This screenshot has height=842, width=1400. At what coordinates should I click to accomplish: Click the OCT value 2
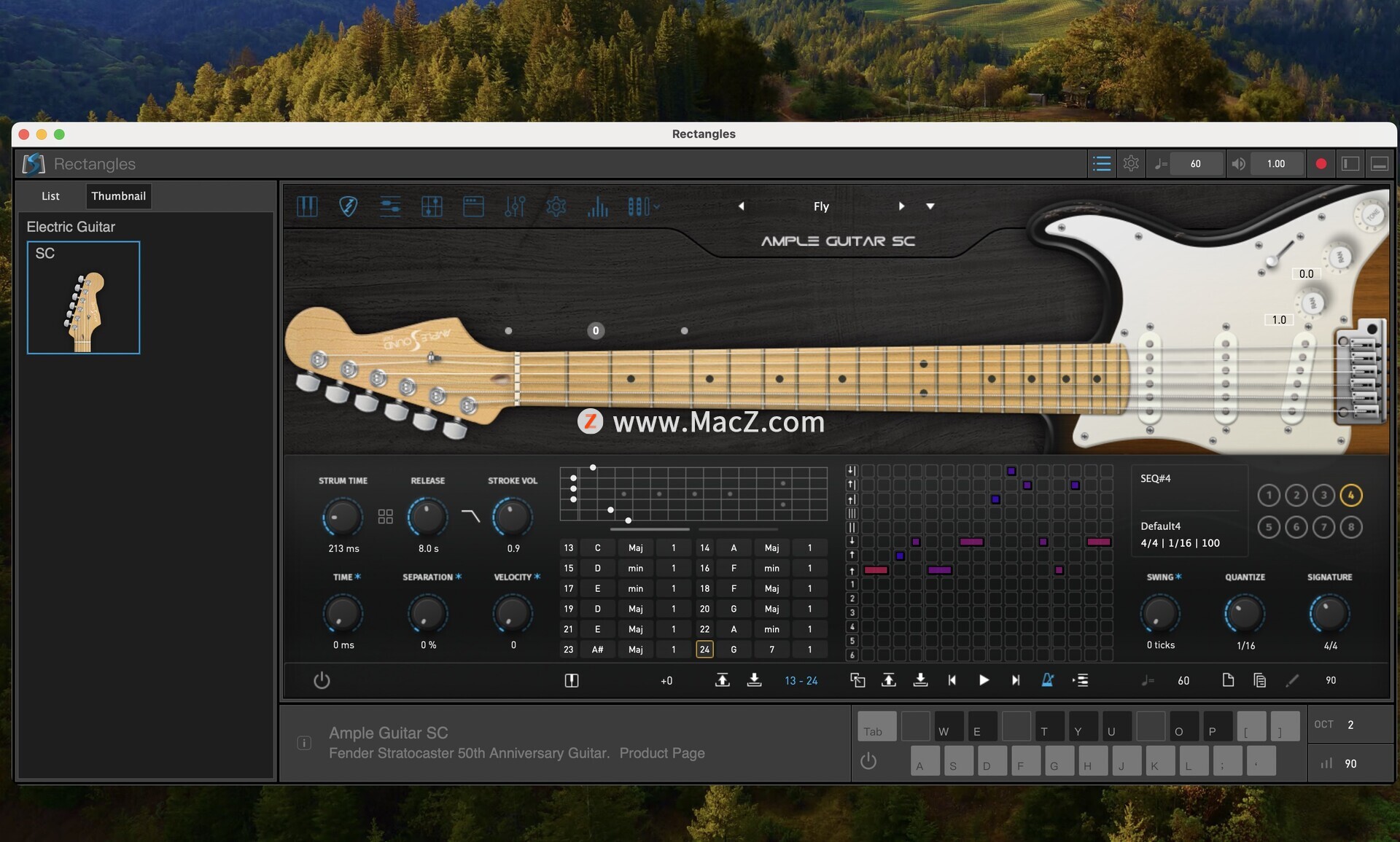[x=1350, y=725]
